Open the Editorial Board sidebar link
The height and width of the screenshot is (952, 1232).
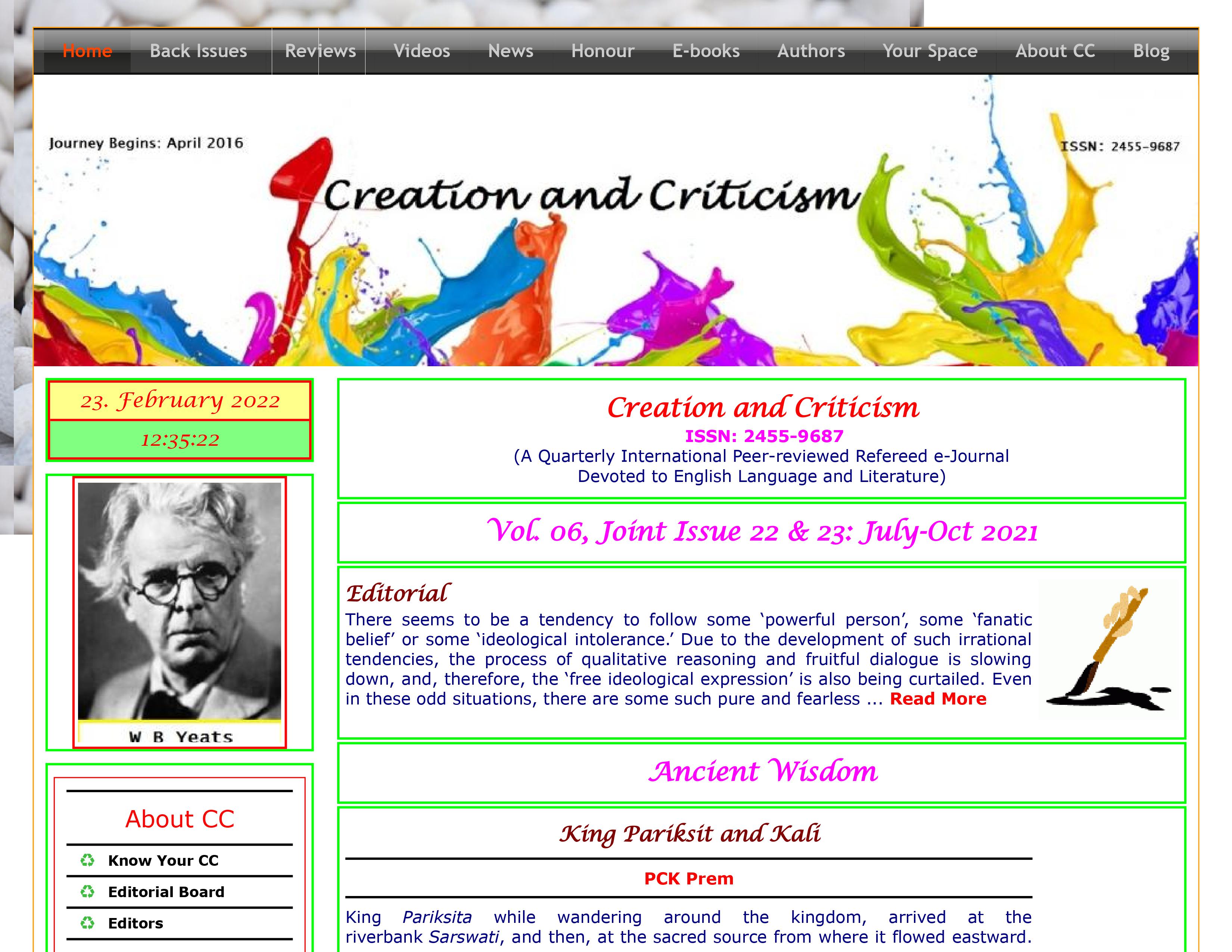pos(166,892)
